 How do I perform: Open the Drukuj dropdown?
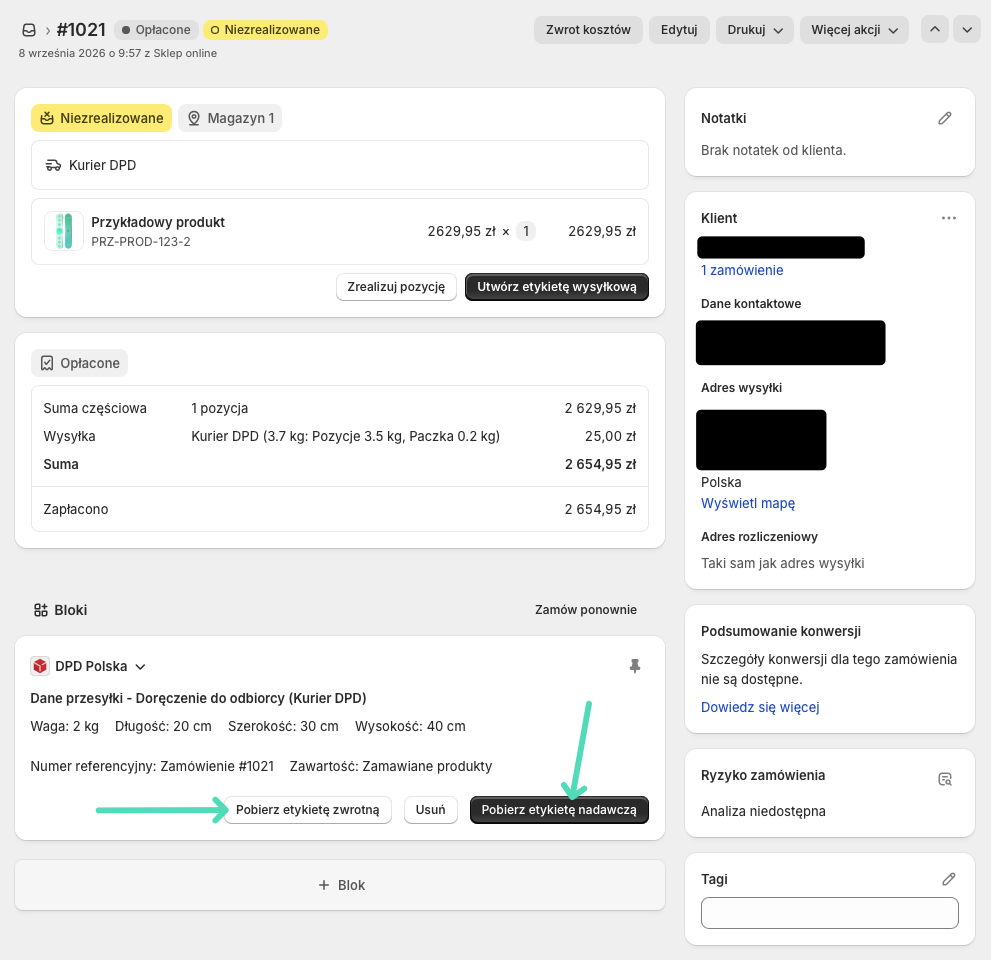[x=755, y=30]
